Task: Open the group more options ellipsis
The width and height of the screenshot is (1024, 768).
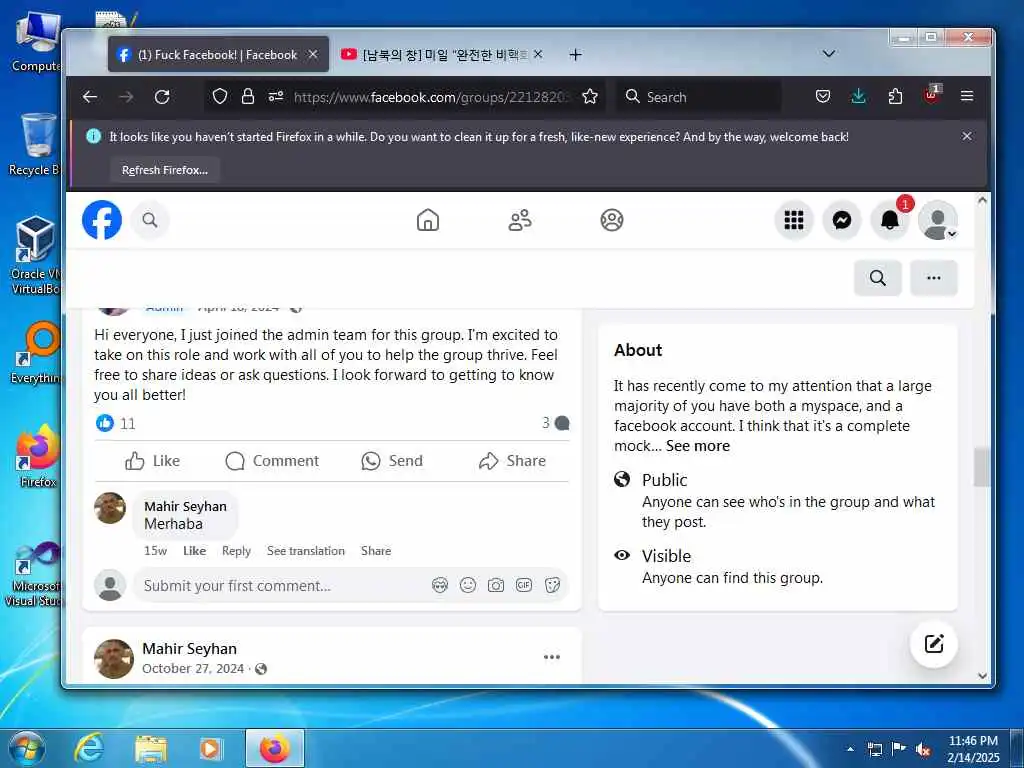Action: click(x=934, y=278)
